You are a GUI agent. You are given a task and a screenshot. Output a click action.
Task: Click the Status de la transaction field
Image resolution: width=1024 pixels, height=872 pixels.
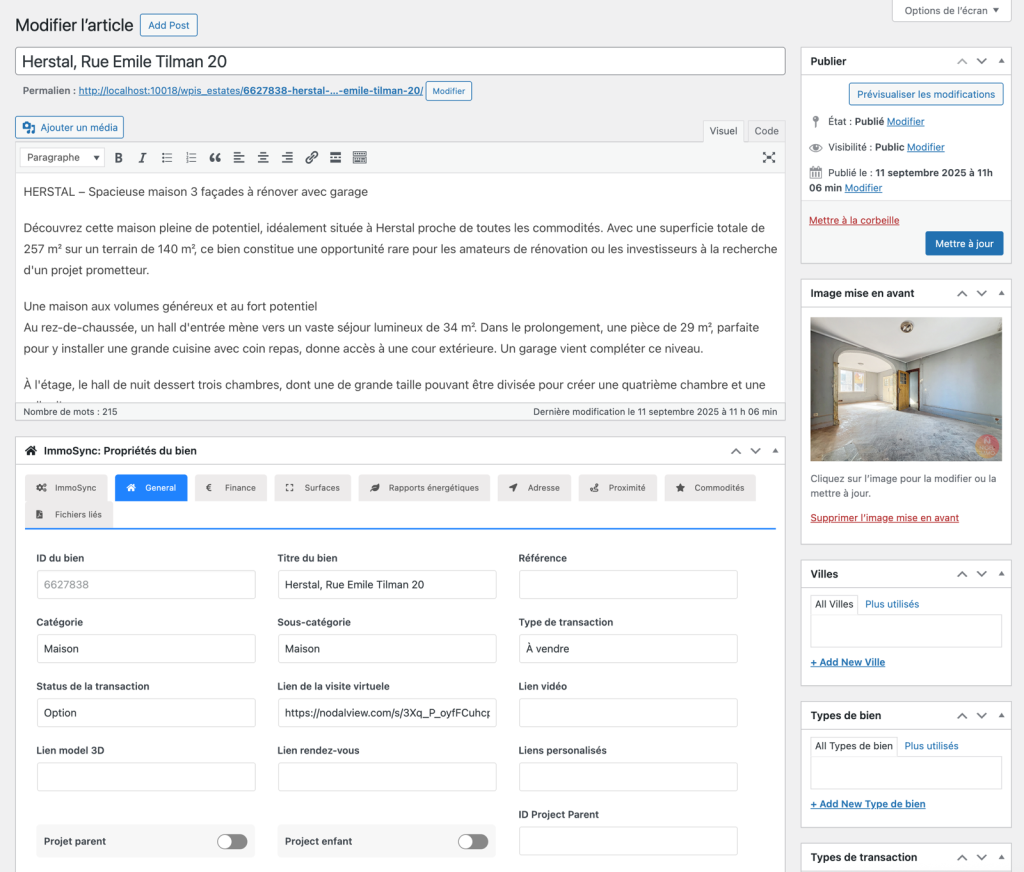point(146,713)
